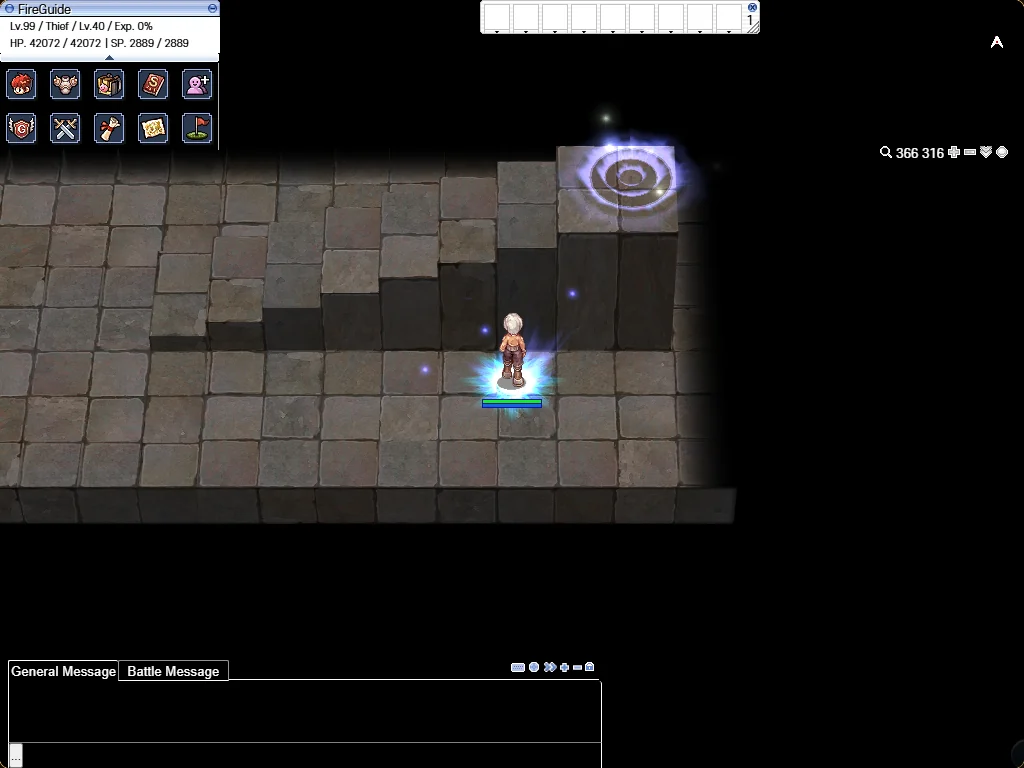Open the battle menu with the crossed swords icon
This screenshot has width=1024, height=768.
pos(65,128)
